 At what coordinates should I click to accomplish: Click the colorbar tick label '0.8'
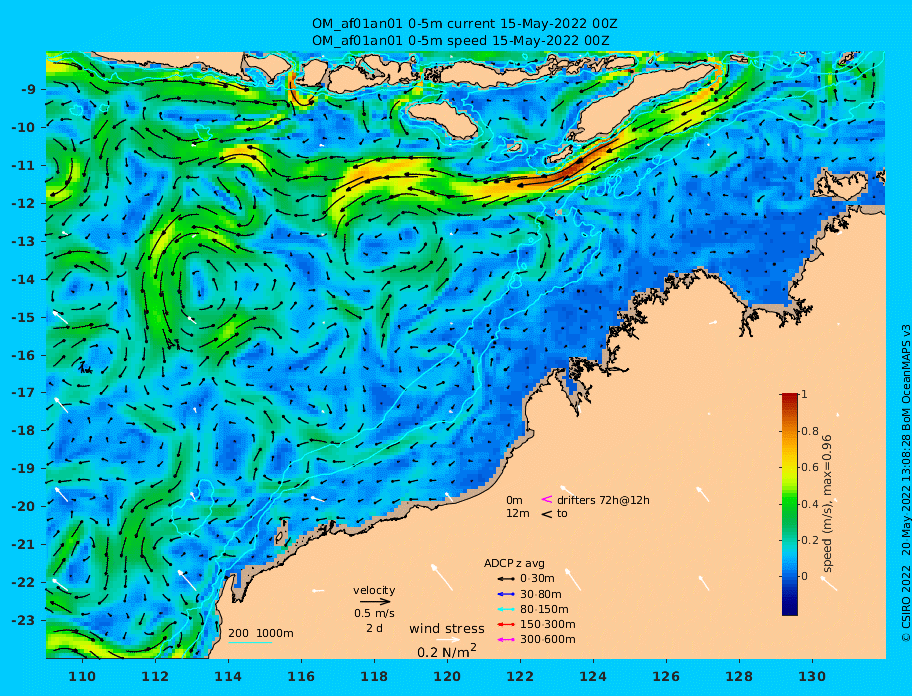[810, 431]
